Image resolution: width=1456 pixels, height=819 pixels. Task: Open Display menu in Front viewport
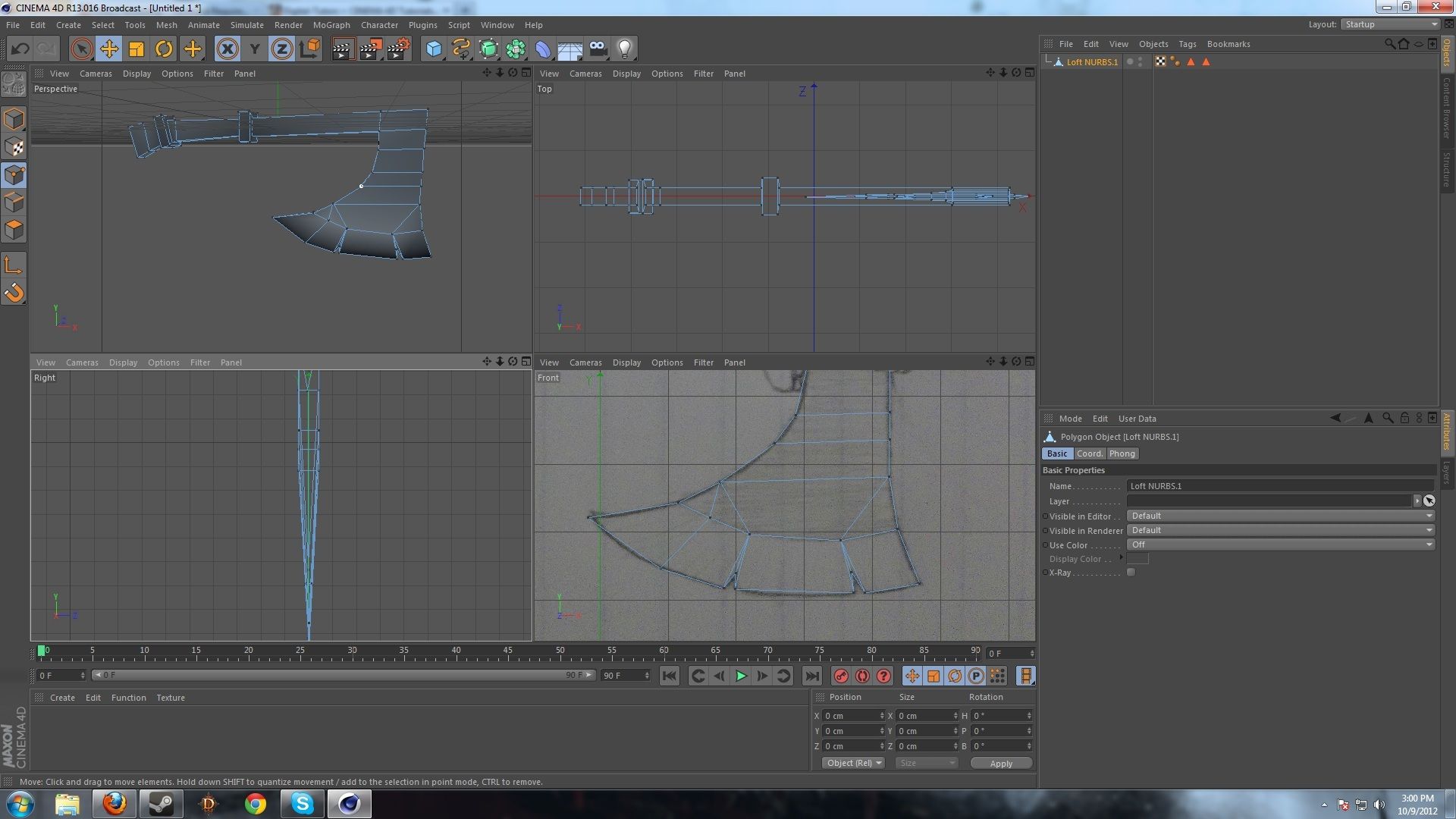click(x=626, y=362)
